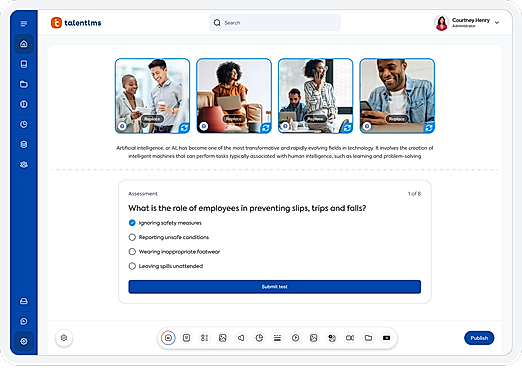This screenshot has width=522, height=368.
Task: Click the circle badge on phone-call image
Action: point(285,126)
